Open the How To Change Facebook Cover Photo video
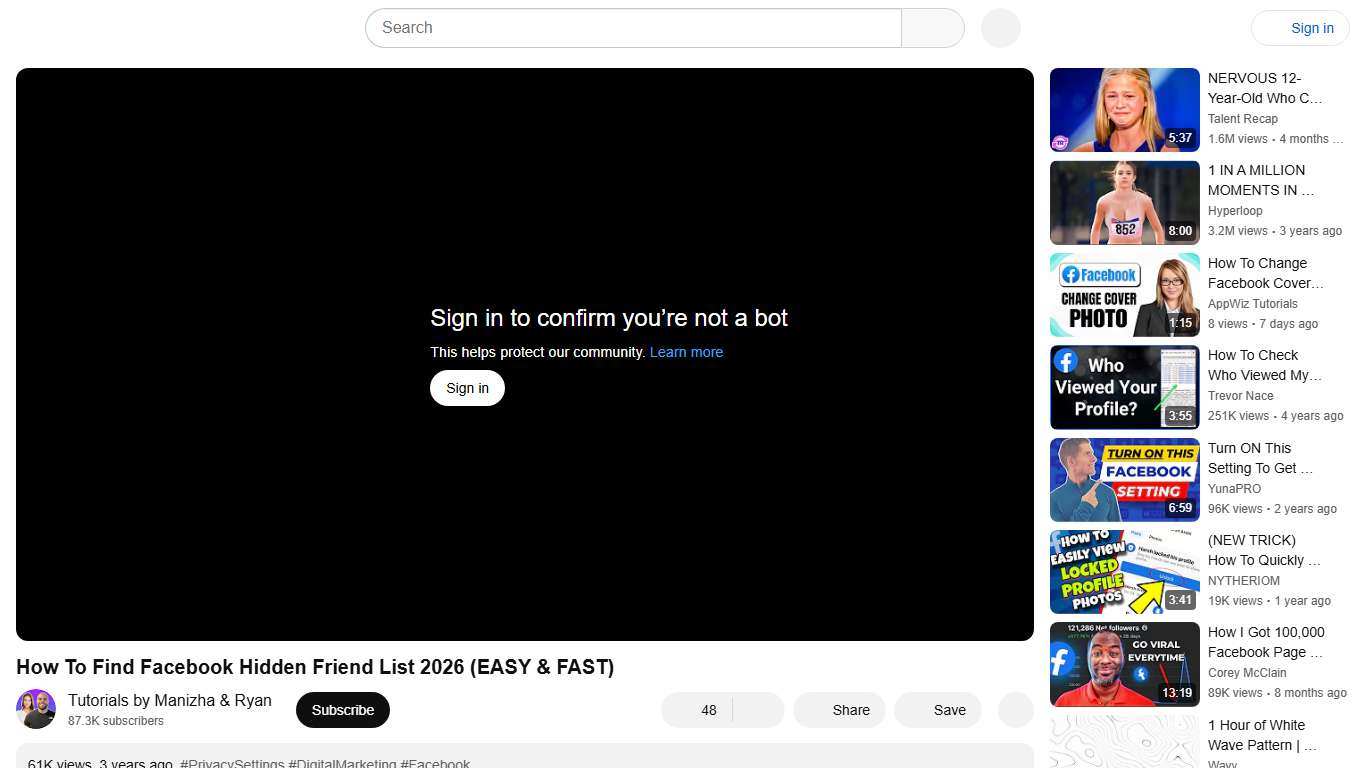 (1124, 294)
